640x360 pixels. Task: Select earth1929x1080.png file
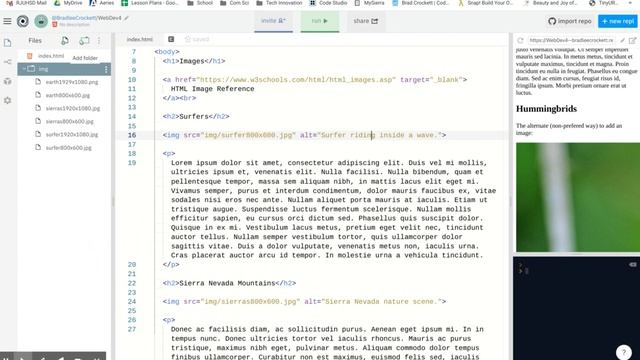point(72,82)
